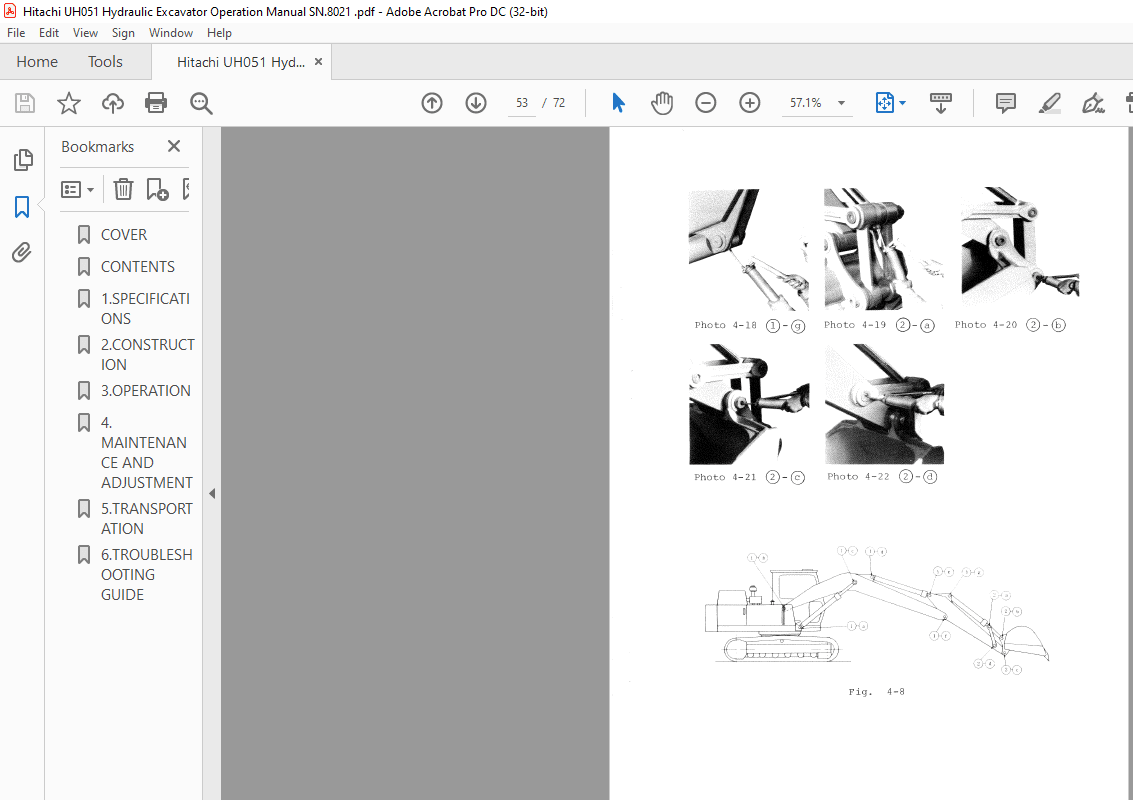
Task: Toggle the Bookmarks sidebar panel
Action: tap(23, 206)
